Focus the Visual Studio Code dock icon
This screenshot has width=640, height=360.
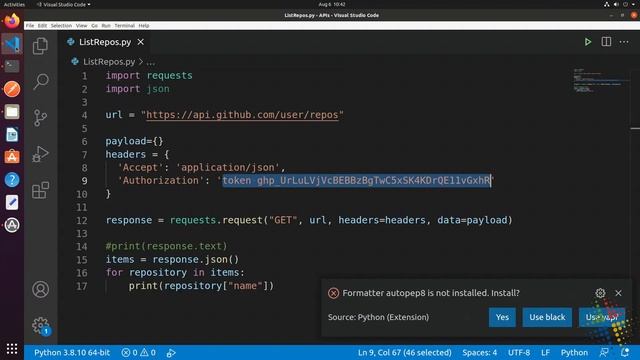[12, 43]
